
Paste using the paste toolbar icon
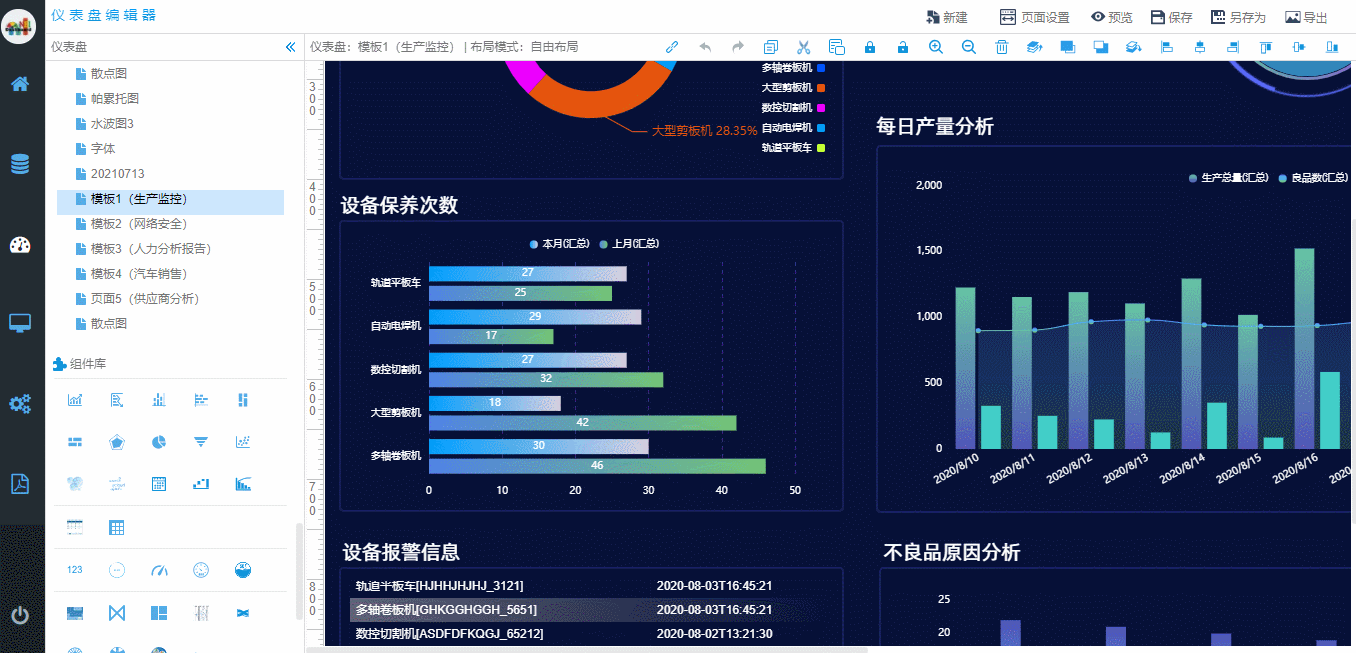(837, 47)
